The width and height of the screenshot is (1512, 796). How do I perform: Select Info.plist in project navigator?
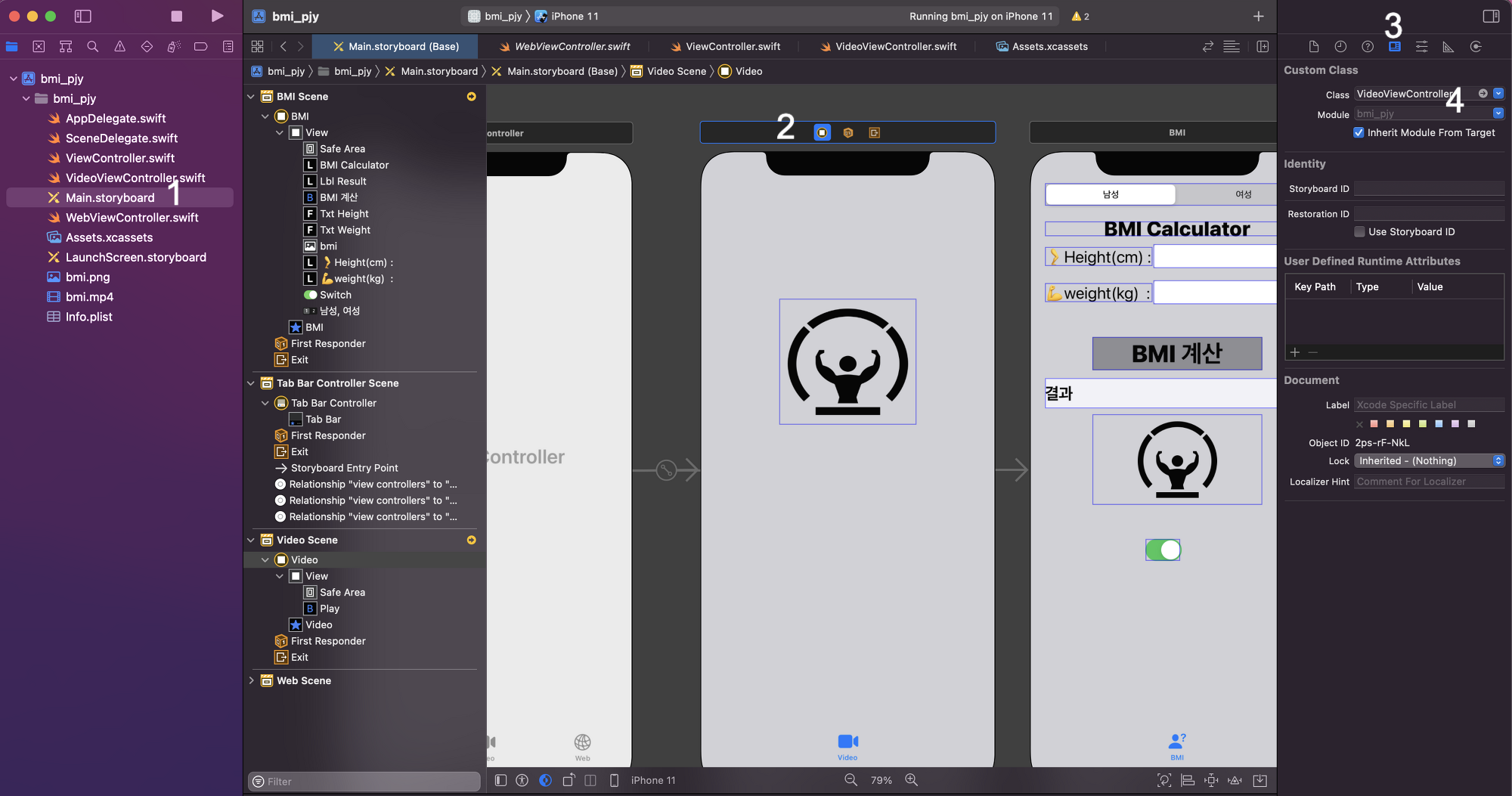tap(88, 317)
